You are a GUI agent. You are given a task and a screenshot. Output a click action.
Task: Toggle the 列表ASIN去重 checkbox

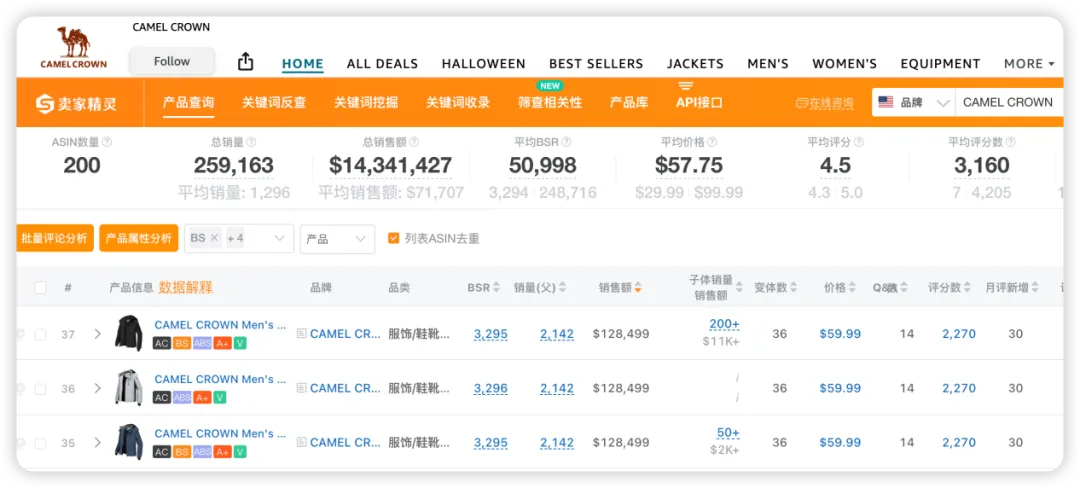tap(394, 238)
